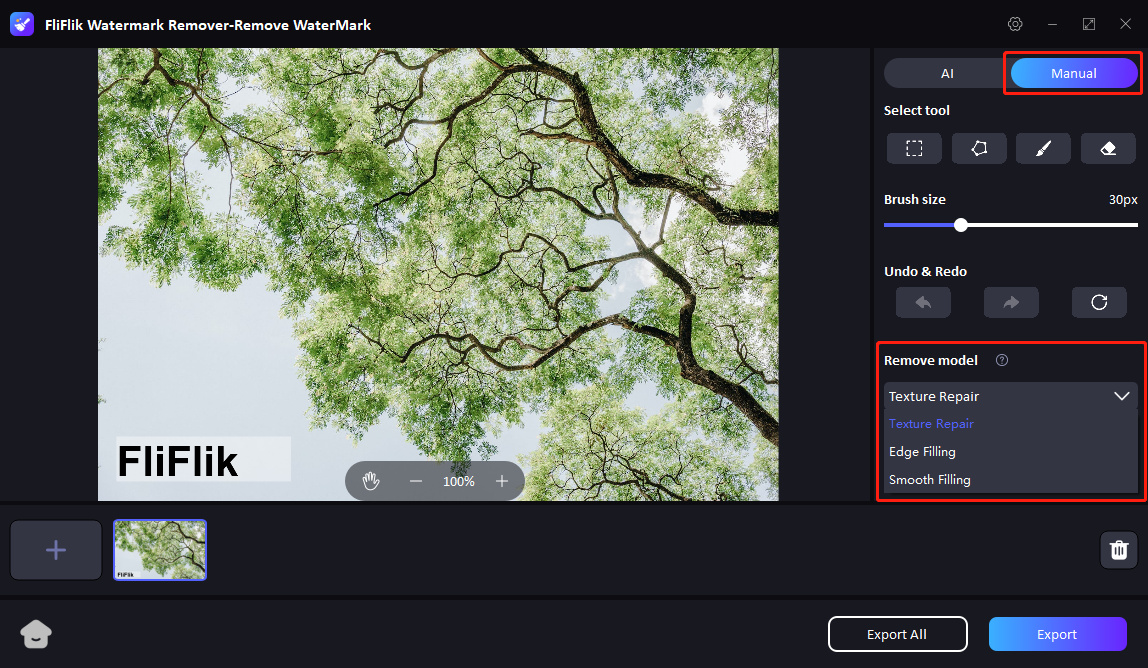Select the rectangle selection tool
The height and width of the screenshot is (668, 1148).
coord(913,147)
